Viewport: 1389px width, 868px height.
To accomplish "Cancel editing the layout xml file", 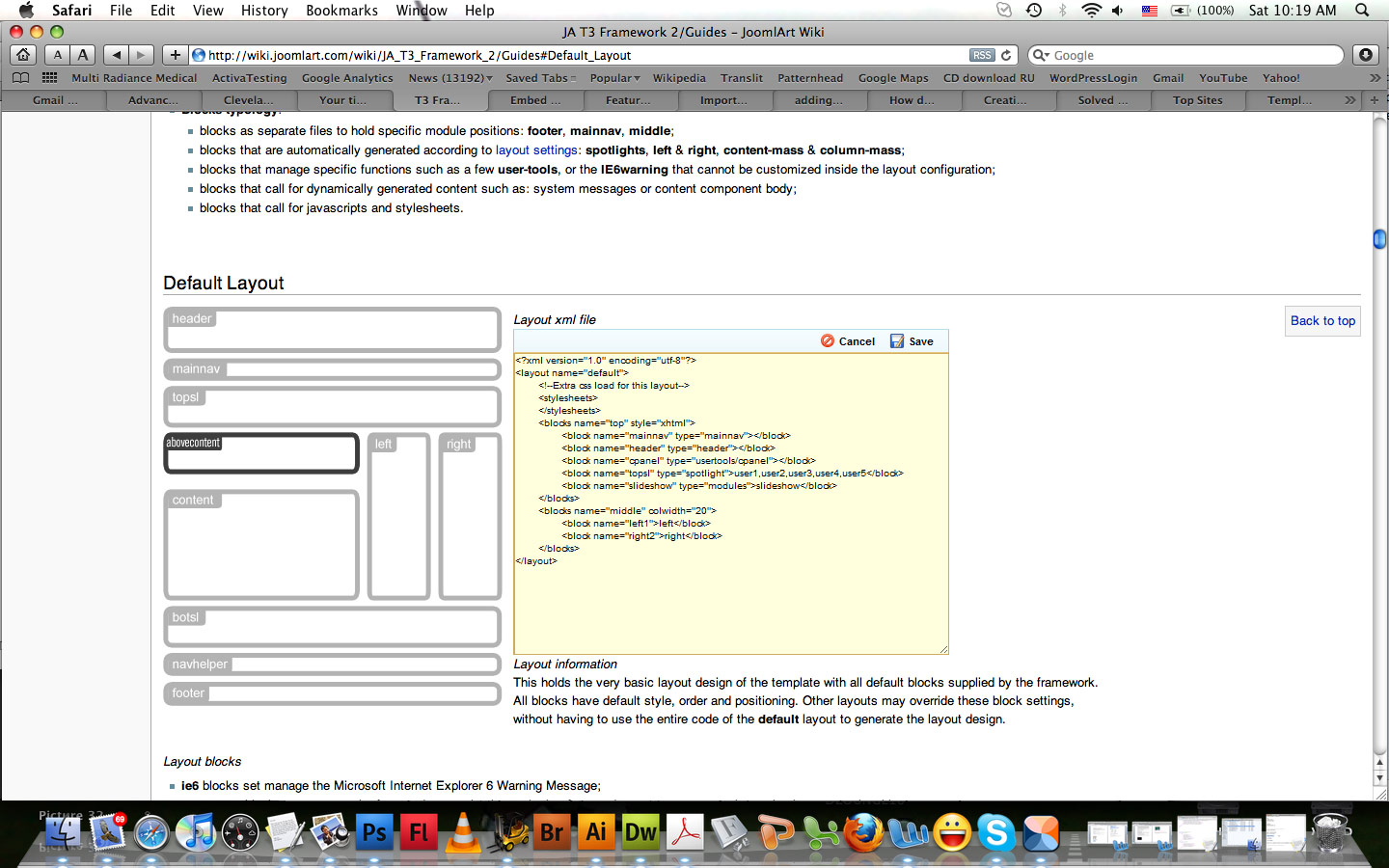I will [x=848, y=341].
